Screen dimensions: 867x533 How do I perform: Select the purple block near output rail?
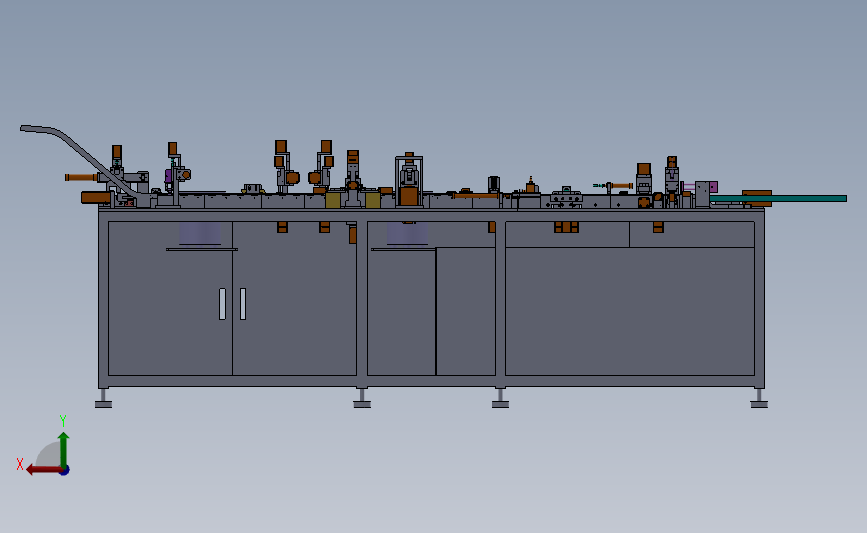(x=713, y=187)
